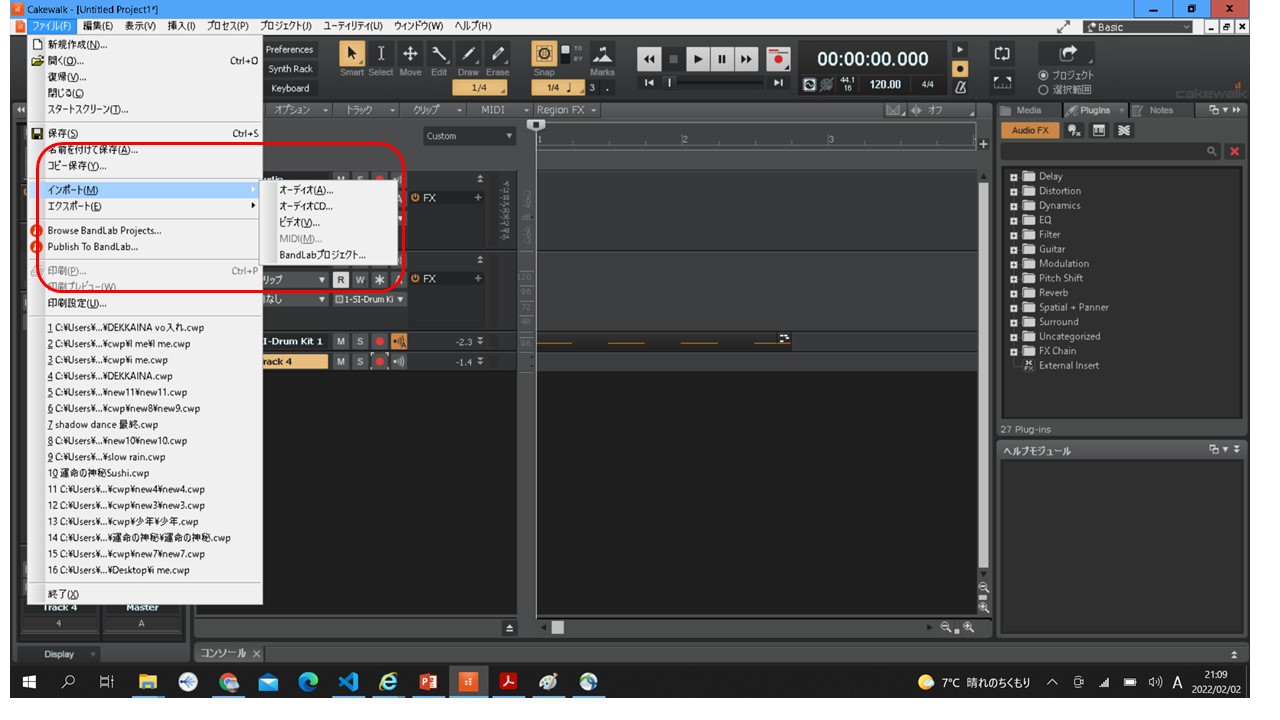1280x720 pixels.
Task: Open the ReWire devices browser icon
Action: (x=1123, y=130)
